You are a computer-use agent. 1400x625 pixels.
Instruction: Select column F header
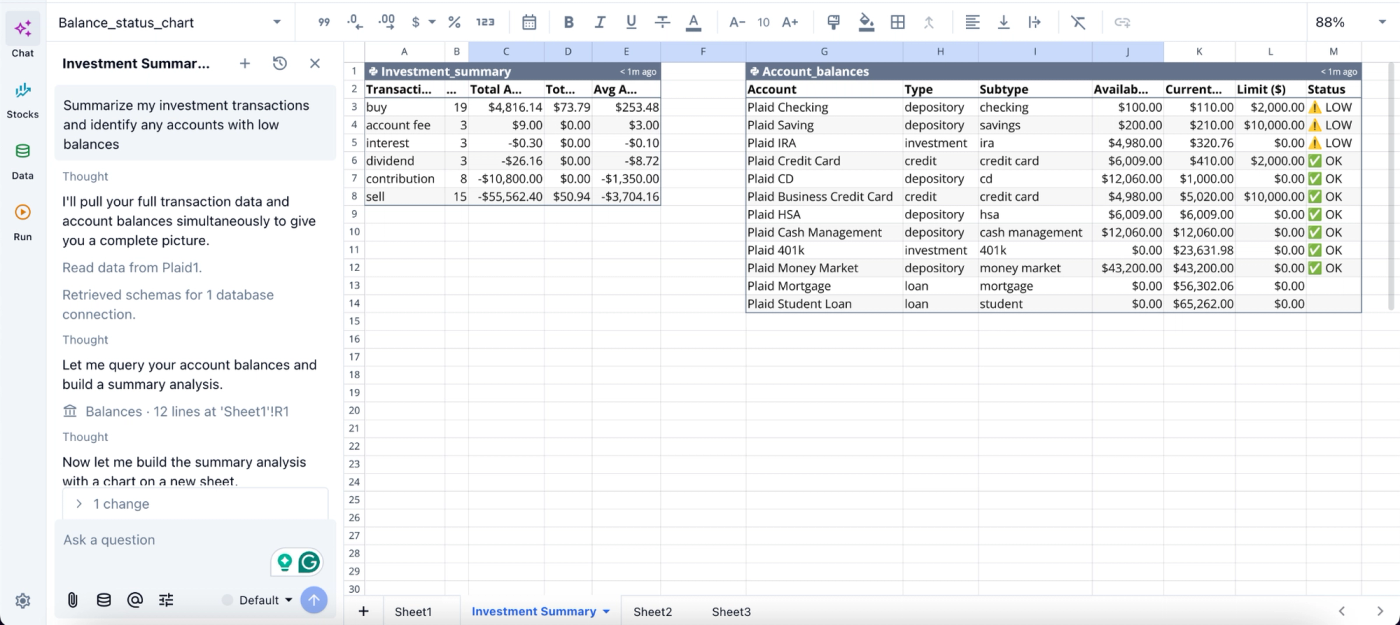[703, 51]
